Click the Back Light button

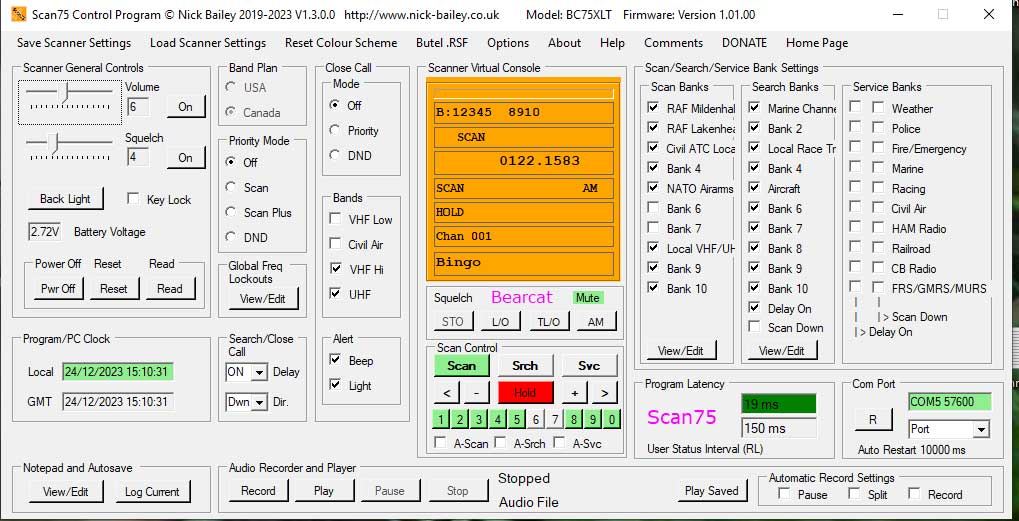pyautogui.click(x=66, y=199)
